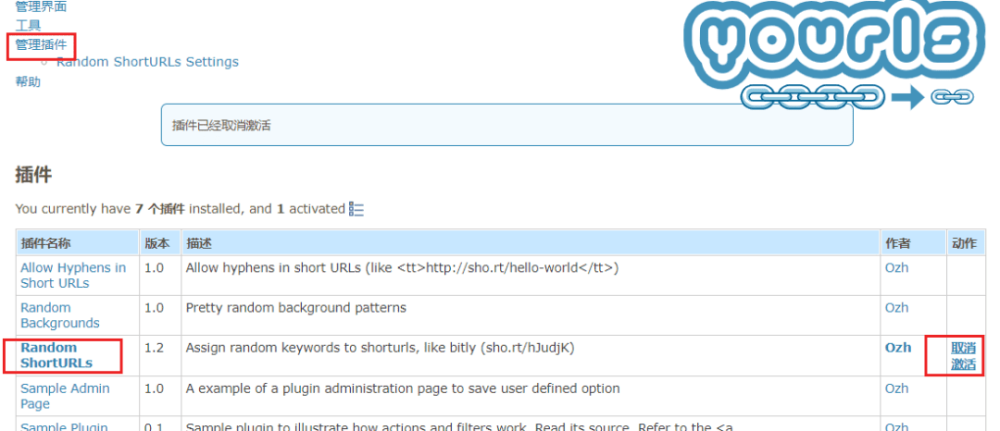
Task: Visit author Ozh in Allow Hyphens row
Action: [896, 268]
